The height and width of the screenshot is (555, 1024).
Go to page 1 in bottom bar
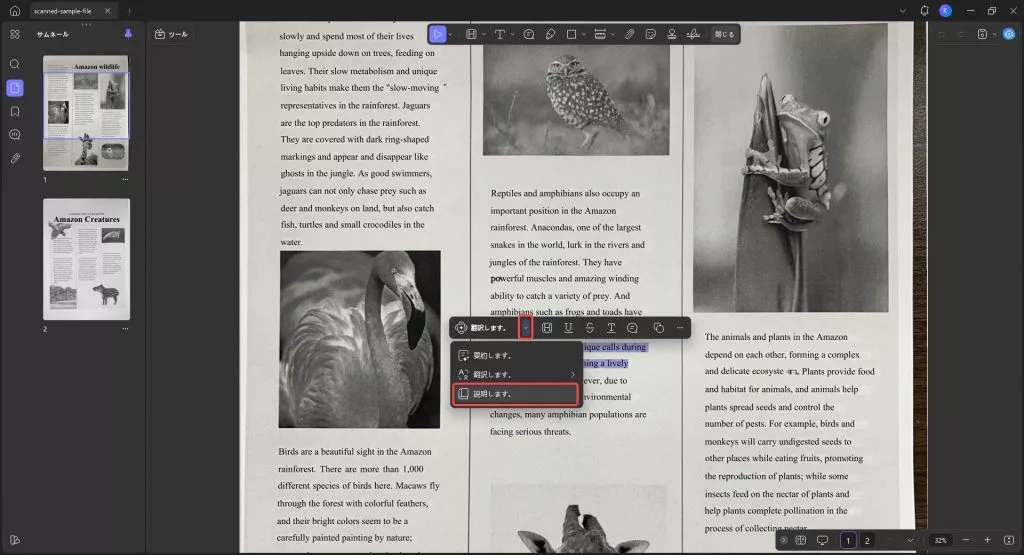(848, 540)
